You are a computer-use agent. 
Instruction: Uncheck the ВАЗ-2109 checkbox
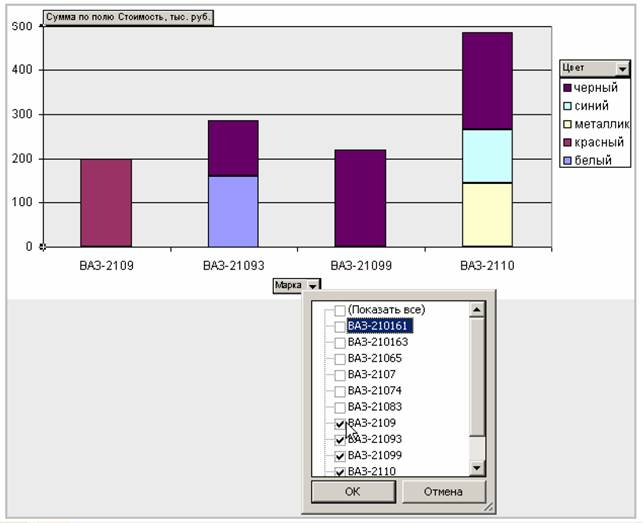tap(340, 424)
